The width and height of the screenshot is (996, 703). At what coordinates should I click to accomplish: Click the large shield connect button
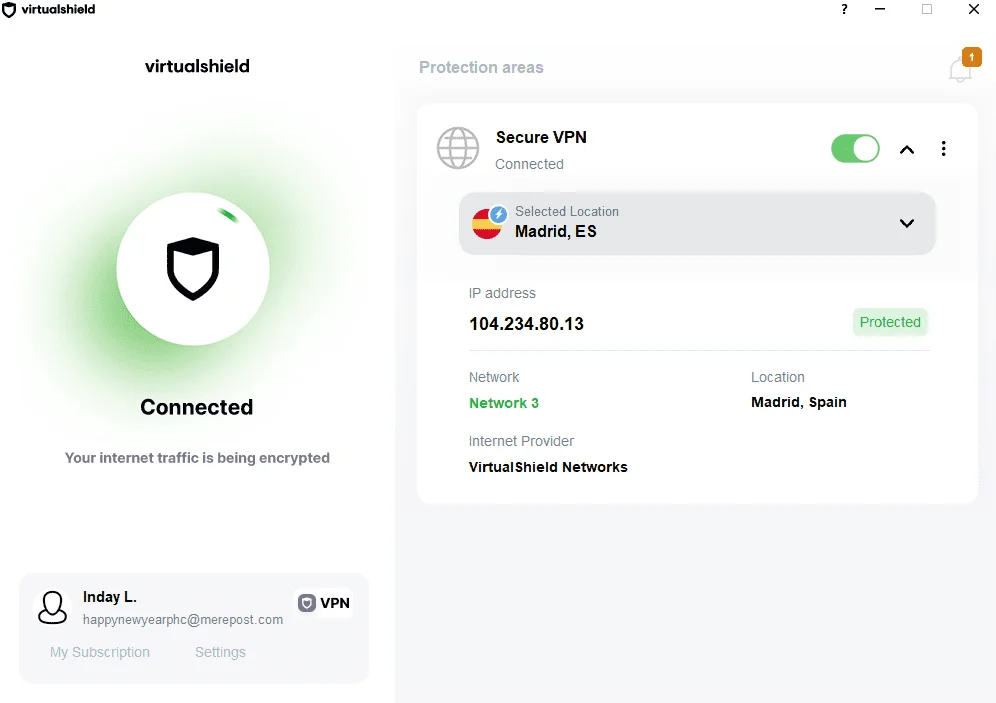tap(193, 269)
